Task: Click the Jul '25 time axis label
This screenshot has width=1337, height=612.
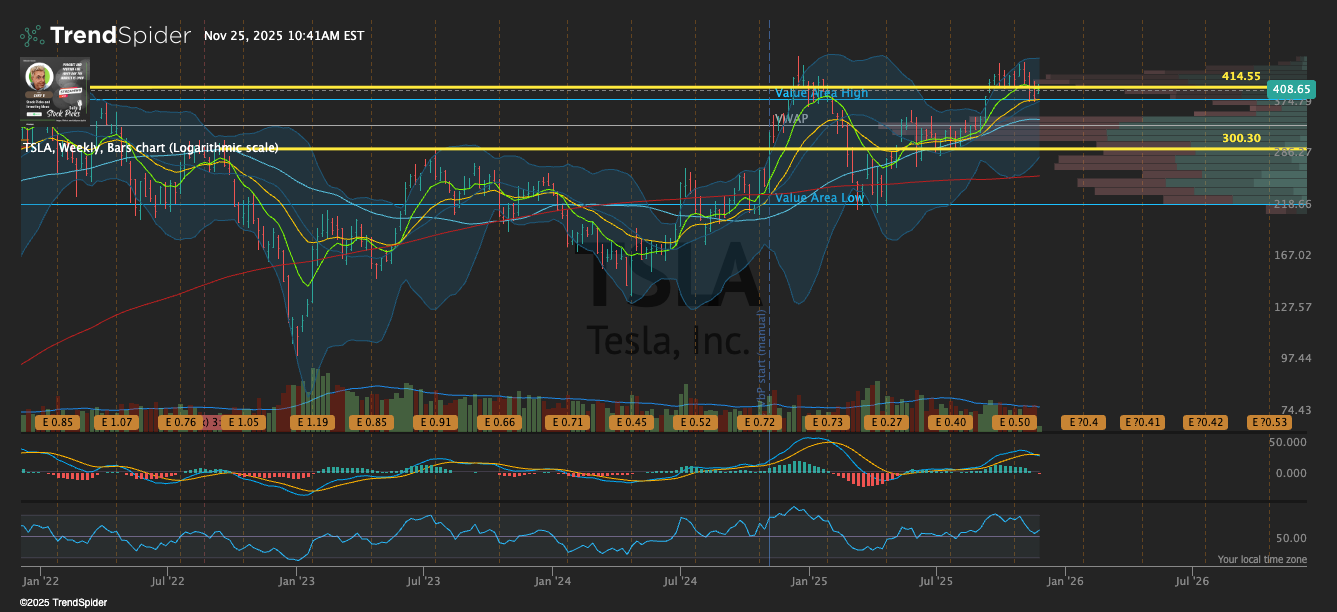Action: click(x=936, y=580)
